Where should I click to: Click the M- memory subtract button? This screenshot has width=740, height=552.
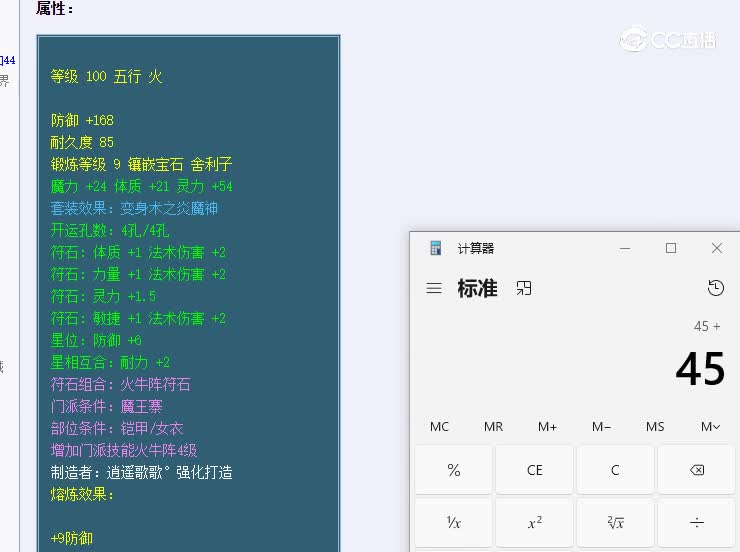click(601, 427)
